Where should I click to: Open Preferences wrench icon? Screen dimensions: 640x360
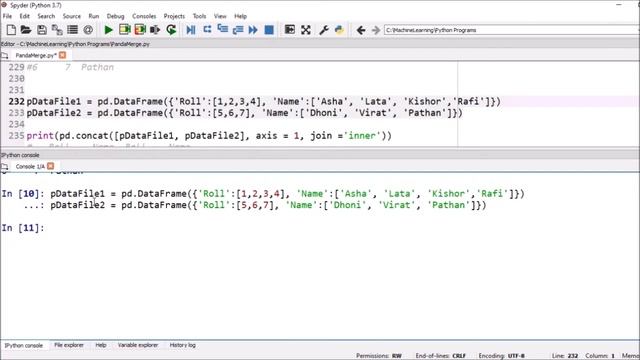(x=324, y=30)
